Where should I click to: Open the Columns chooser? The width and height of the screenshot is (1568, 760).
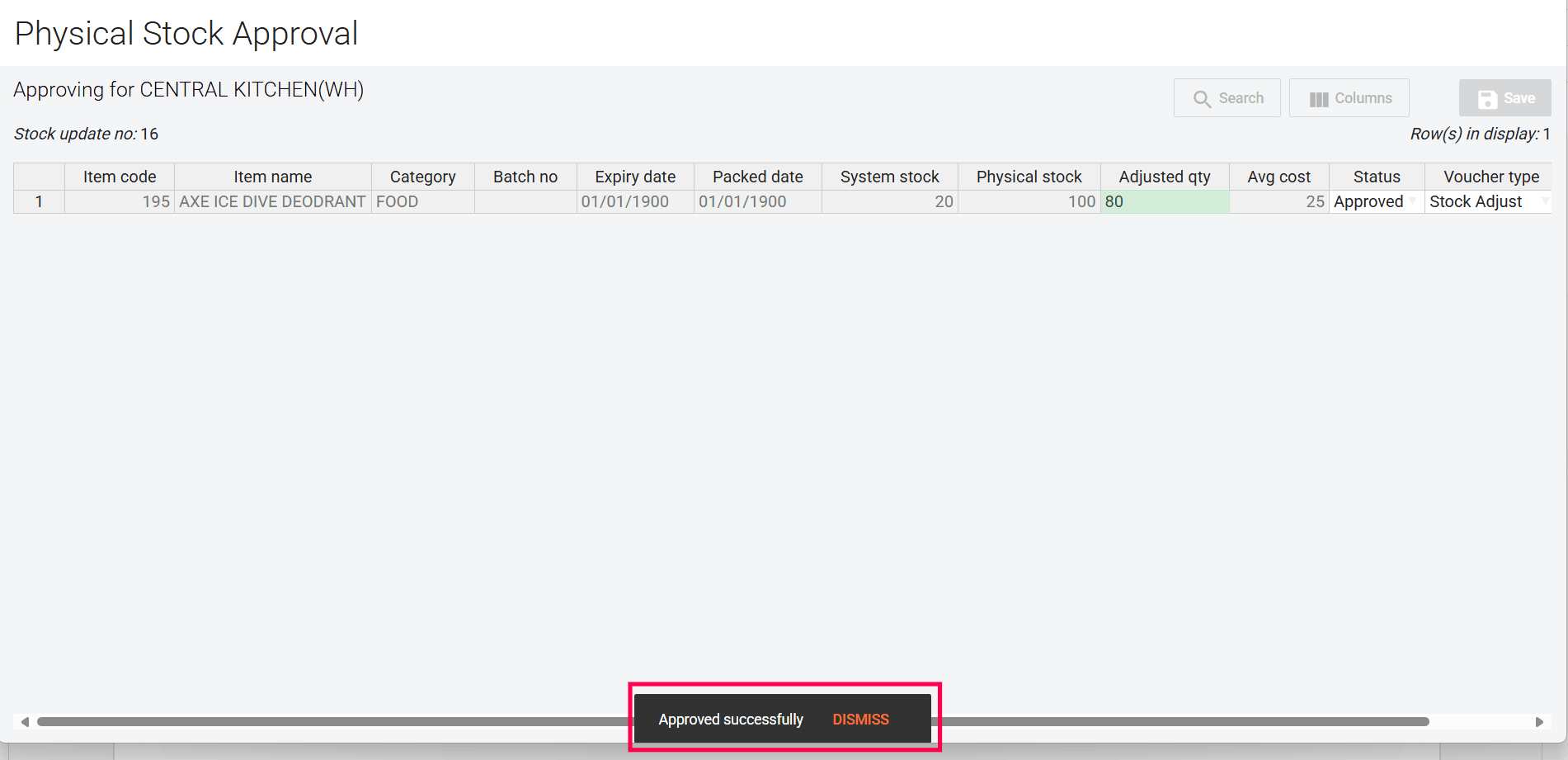(1349, 98)
